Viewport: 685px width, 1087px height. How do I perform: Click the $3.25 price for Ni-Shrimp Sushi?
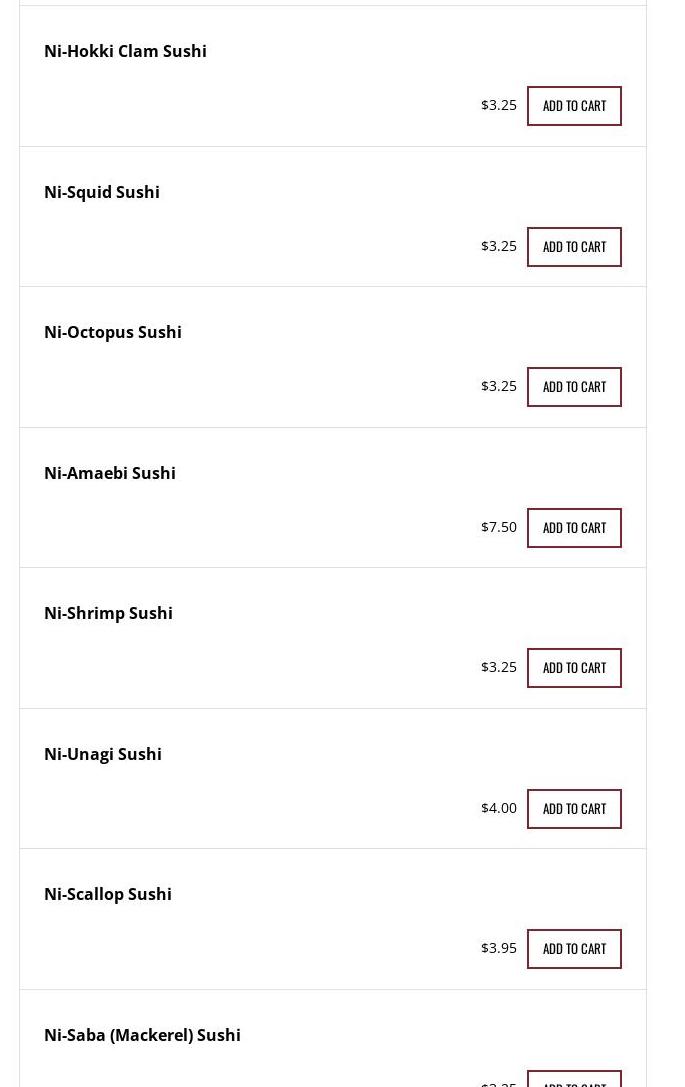pyautogui.click(x=499, y=667)
